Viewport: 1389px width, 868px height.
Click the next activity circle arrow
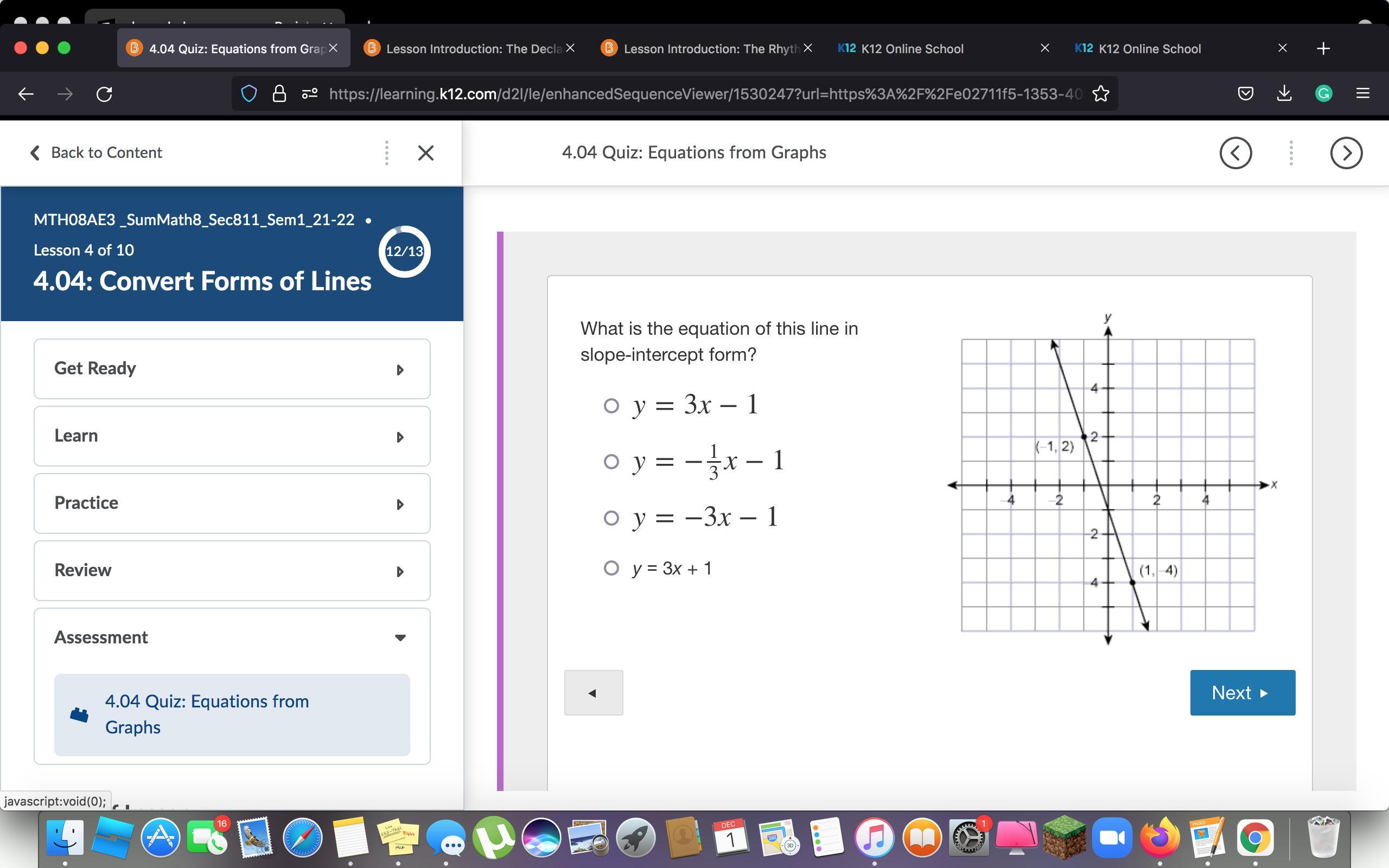[x=1346, y=152]
